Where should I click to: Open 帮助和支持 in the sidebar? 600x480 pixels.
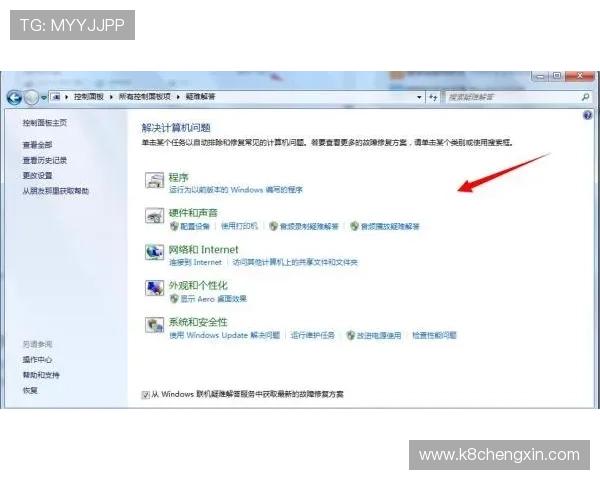click(41, 375)
